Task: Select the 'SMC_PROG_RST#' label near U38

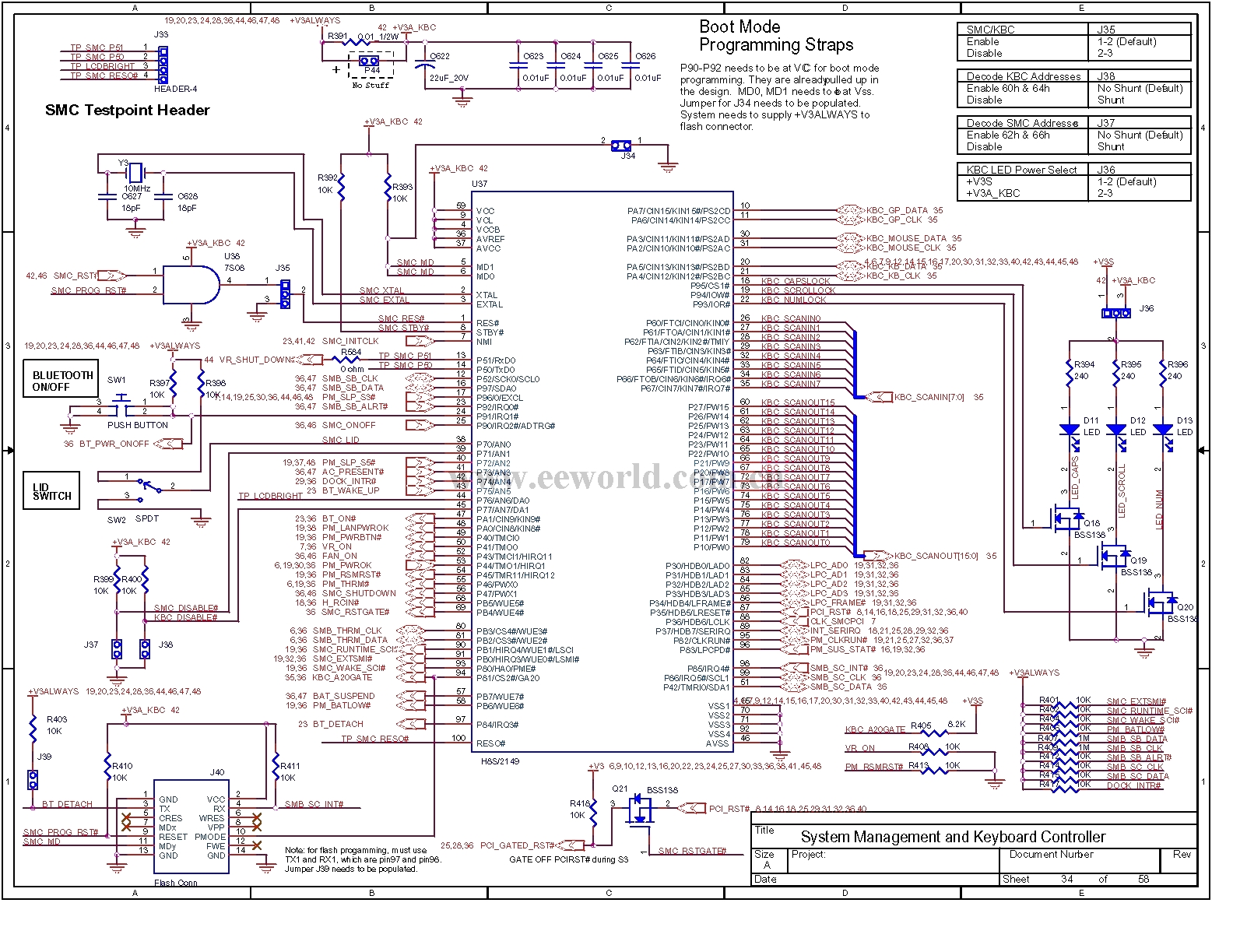Action: [89, 290]
